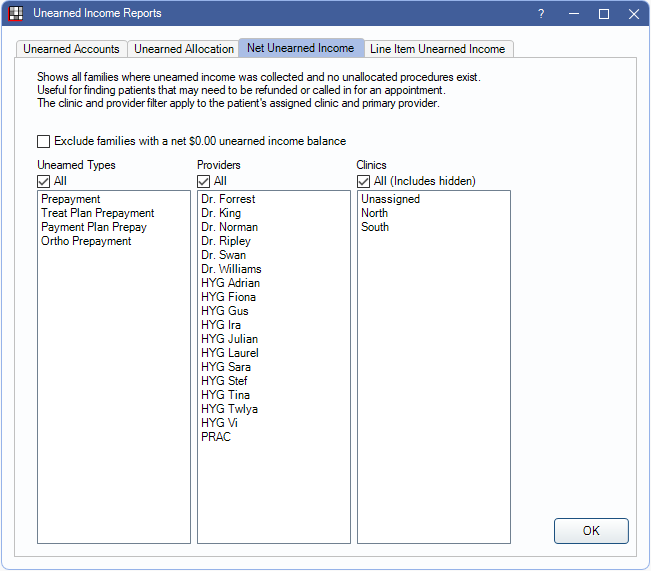Open the Unearned Allocation tab
Viewport: 651px width, 571px height.
[x=183, y=49]
